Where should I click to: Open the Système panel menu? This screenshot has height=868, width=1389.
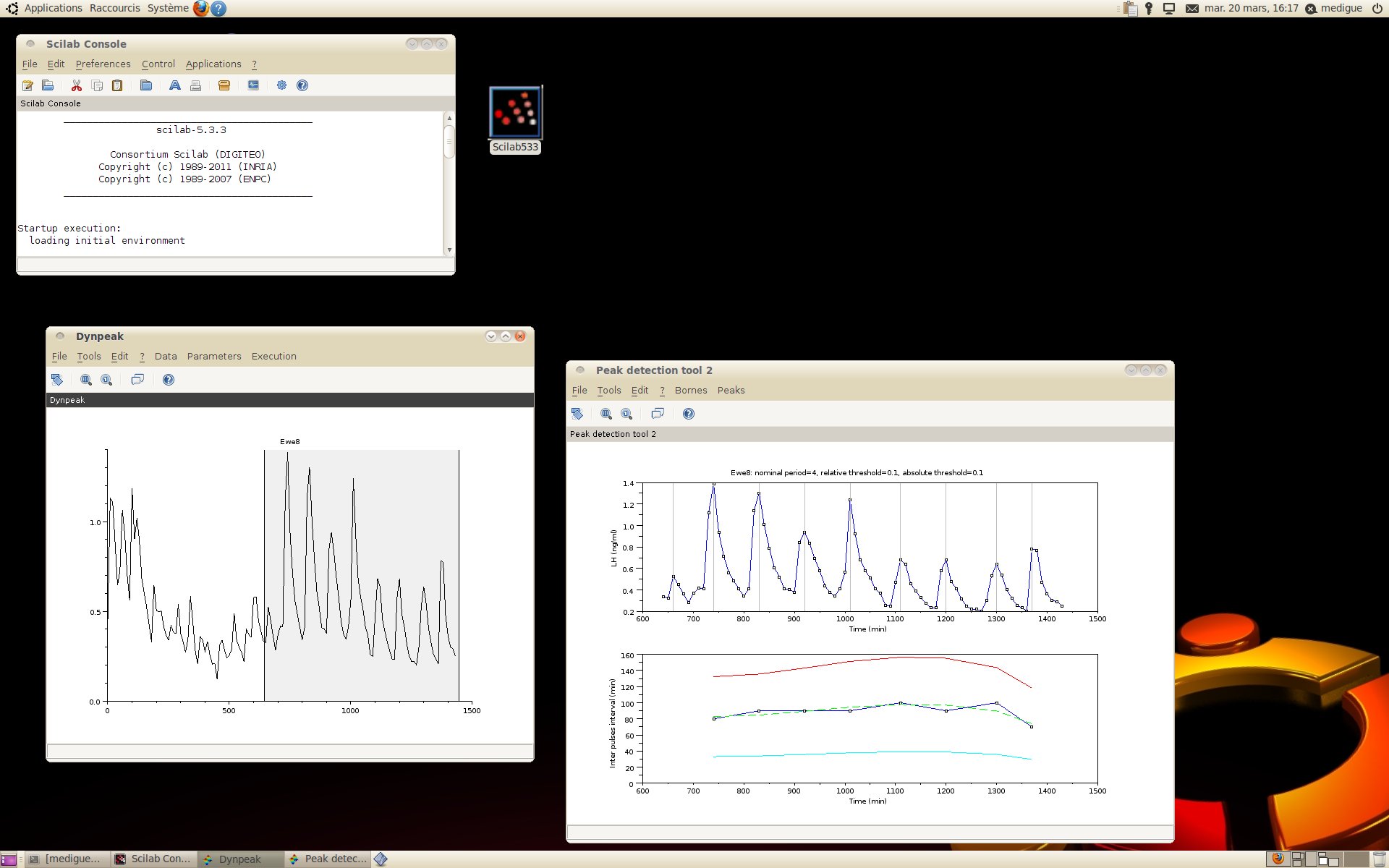coord(168,8)
